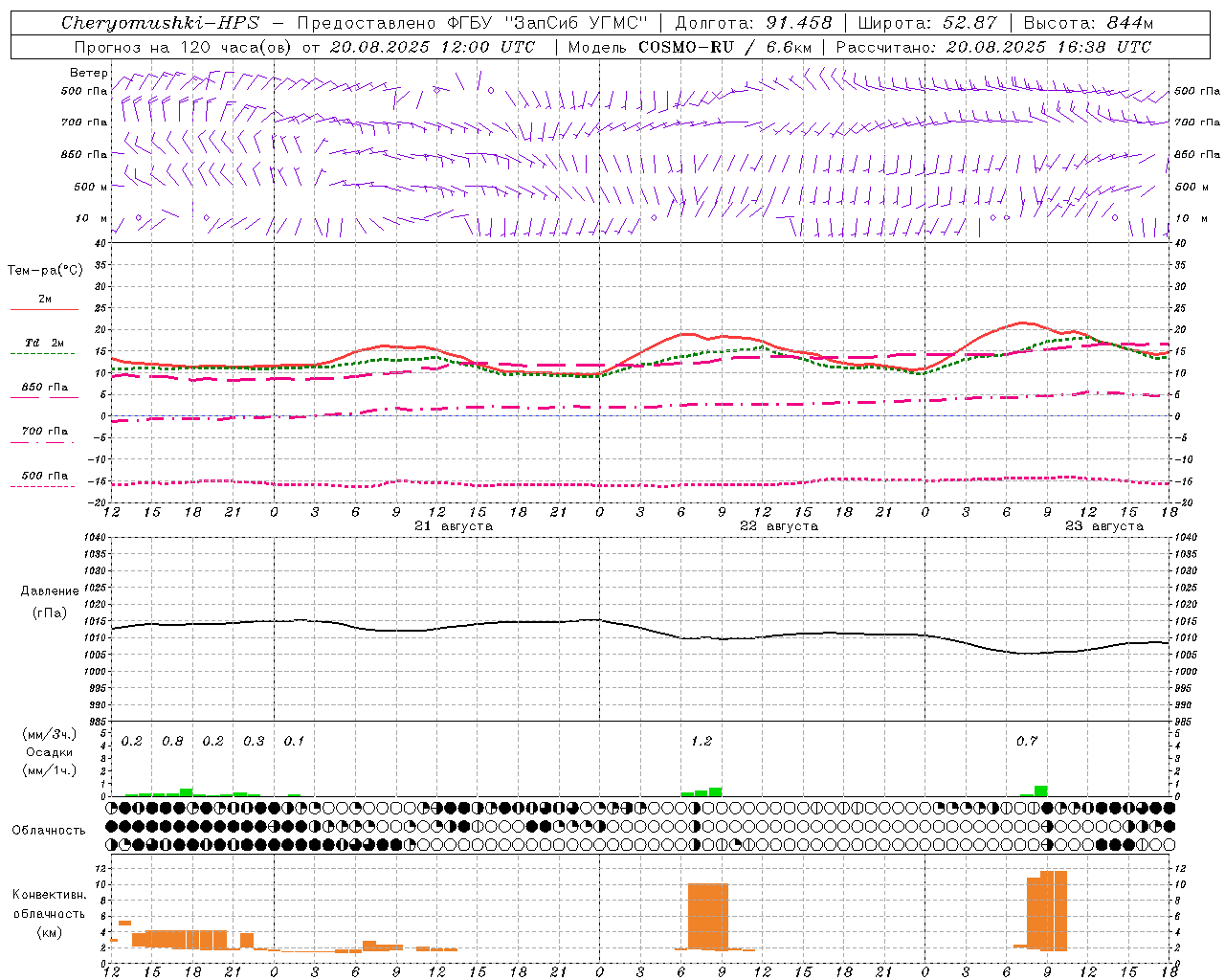The height and width of the screenshot is (980, 1225).
Task: Click the calculation time 'Рассчитано: 20.08.2025 16:38 UTC'
Action: 993,47
